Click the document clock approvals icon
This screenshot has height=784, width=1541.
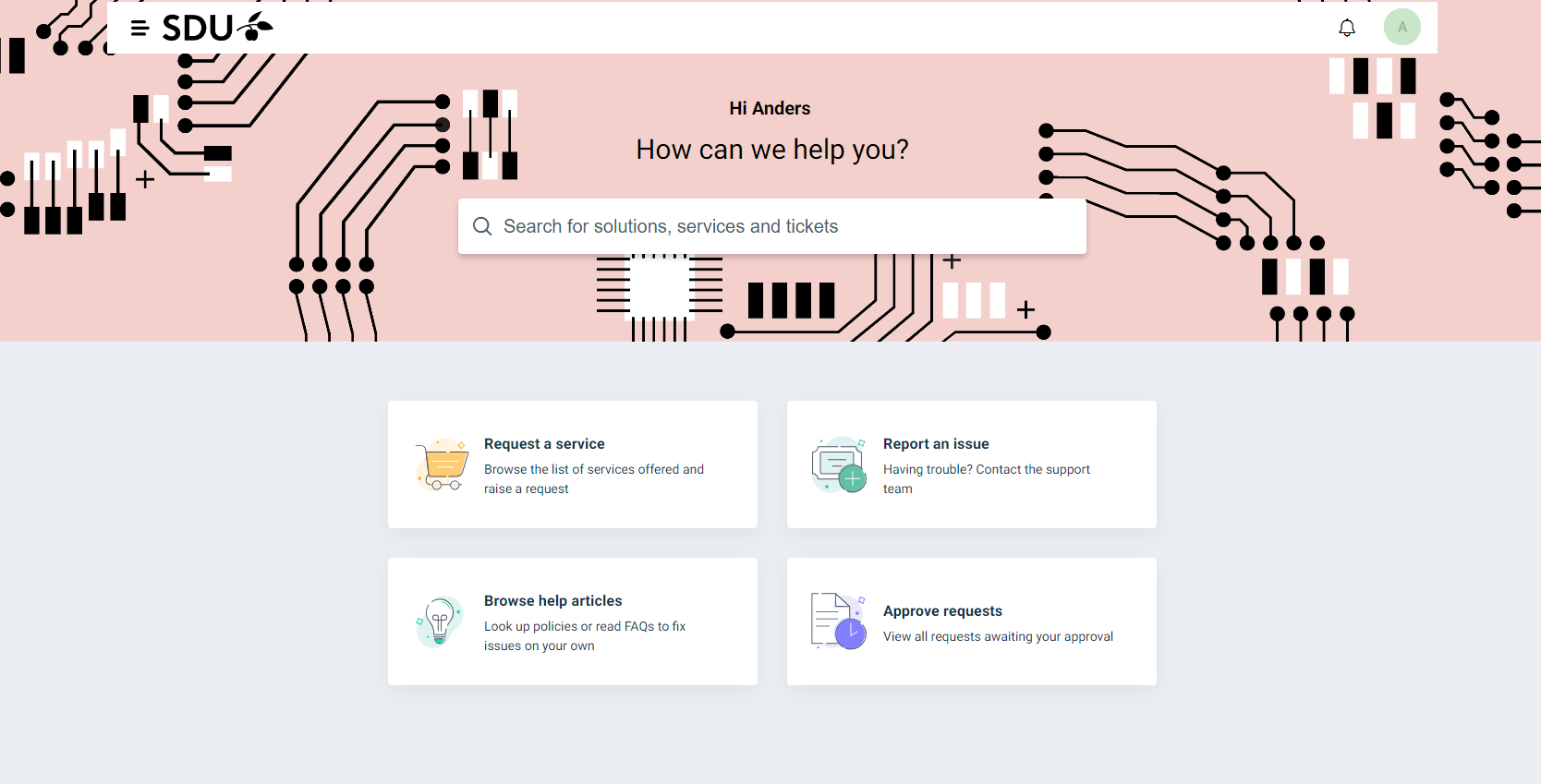pyautogui.click(x=838, y=621)
